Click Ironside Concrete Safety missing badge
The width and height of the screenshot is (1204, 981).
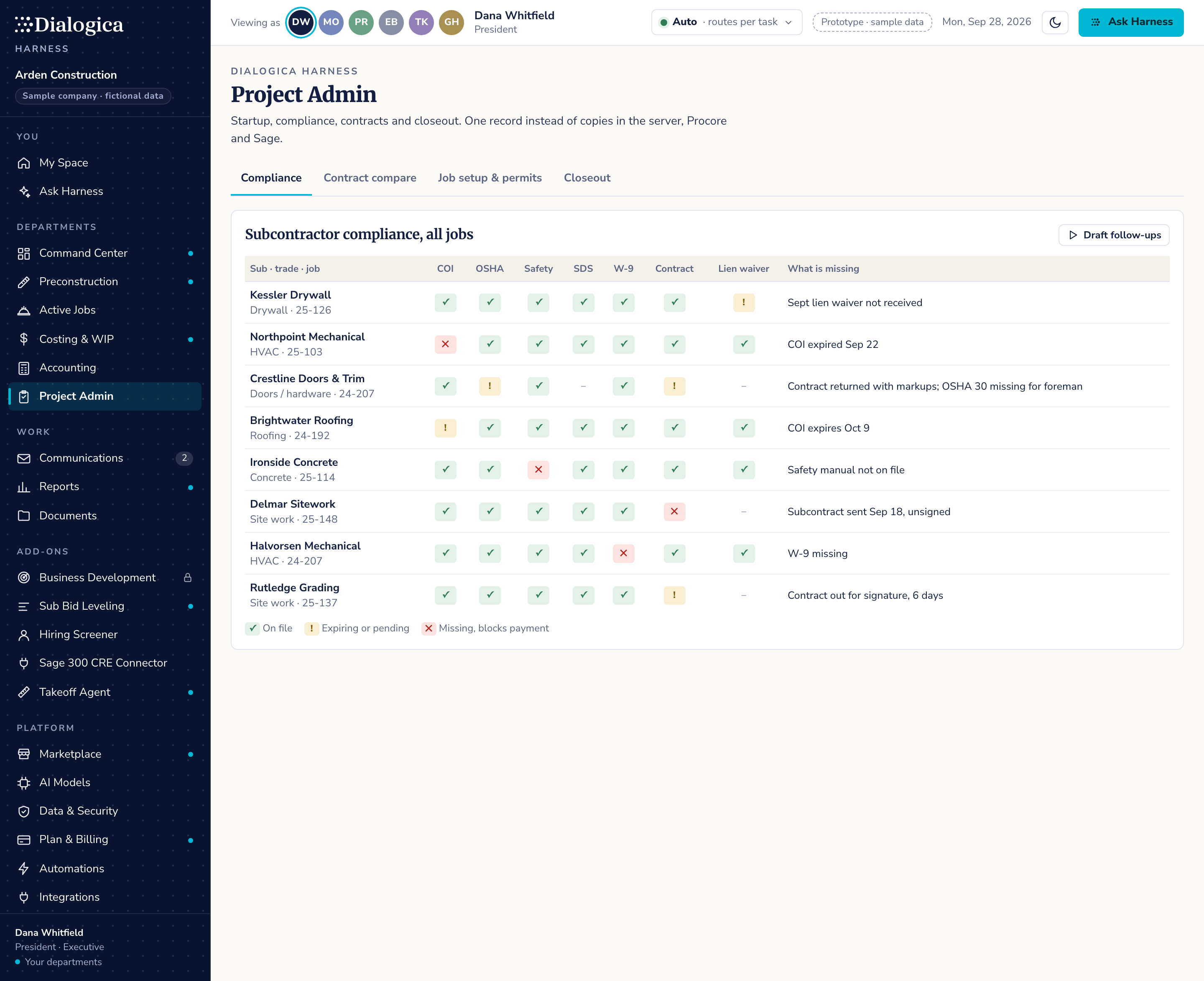pyautogui.click(x=538, y=470)
